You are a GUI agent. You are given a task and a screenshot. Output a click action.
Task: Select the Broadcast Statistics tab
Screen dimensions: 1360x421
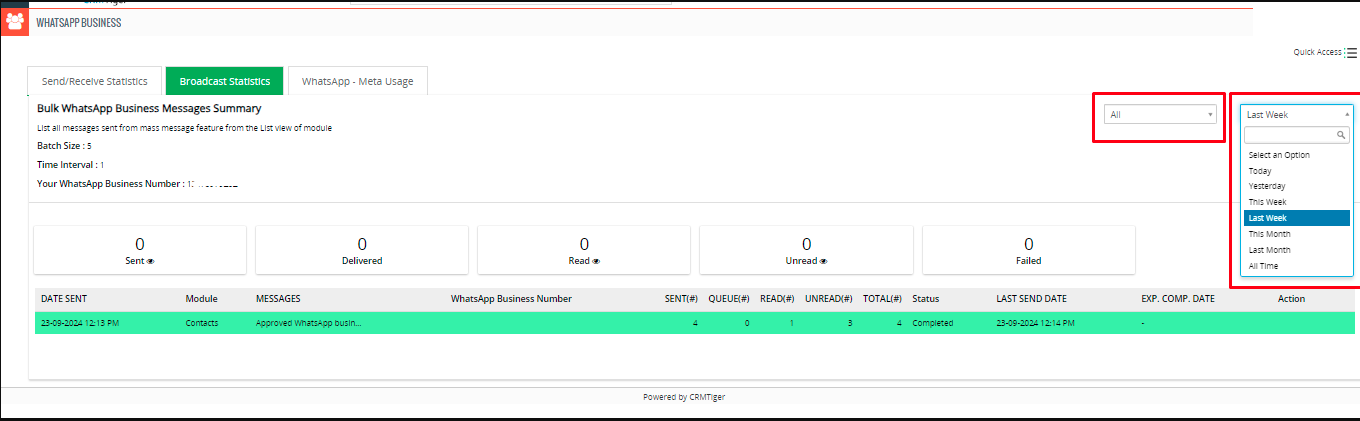[x=225, y=81]
